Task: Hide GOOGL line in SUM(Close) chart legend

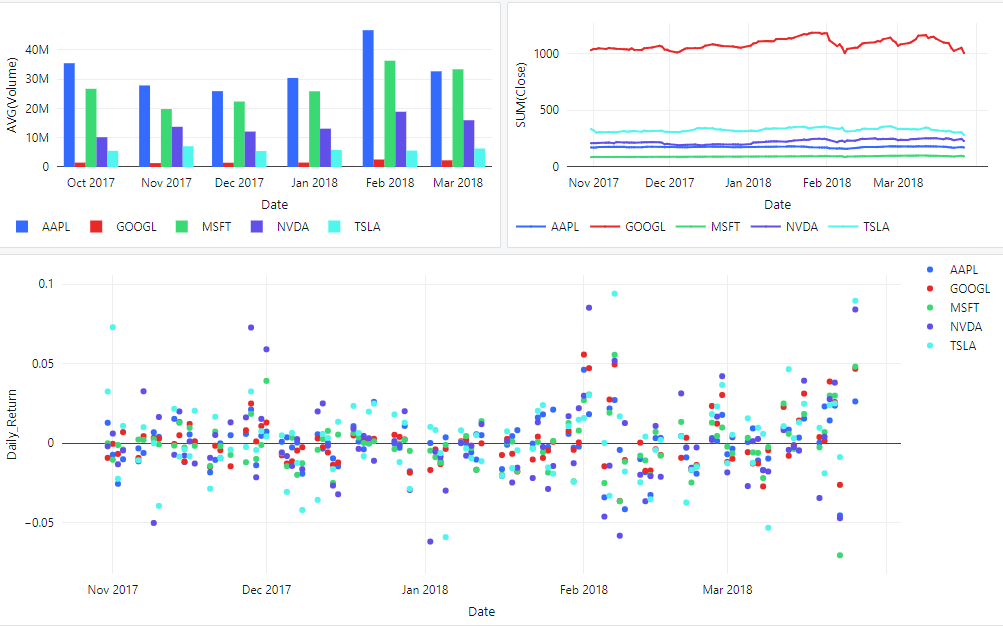Action: click(x=628, y=226)
